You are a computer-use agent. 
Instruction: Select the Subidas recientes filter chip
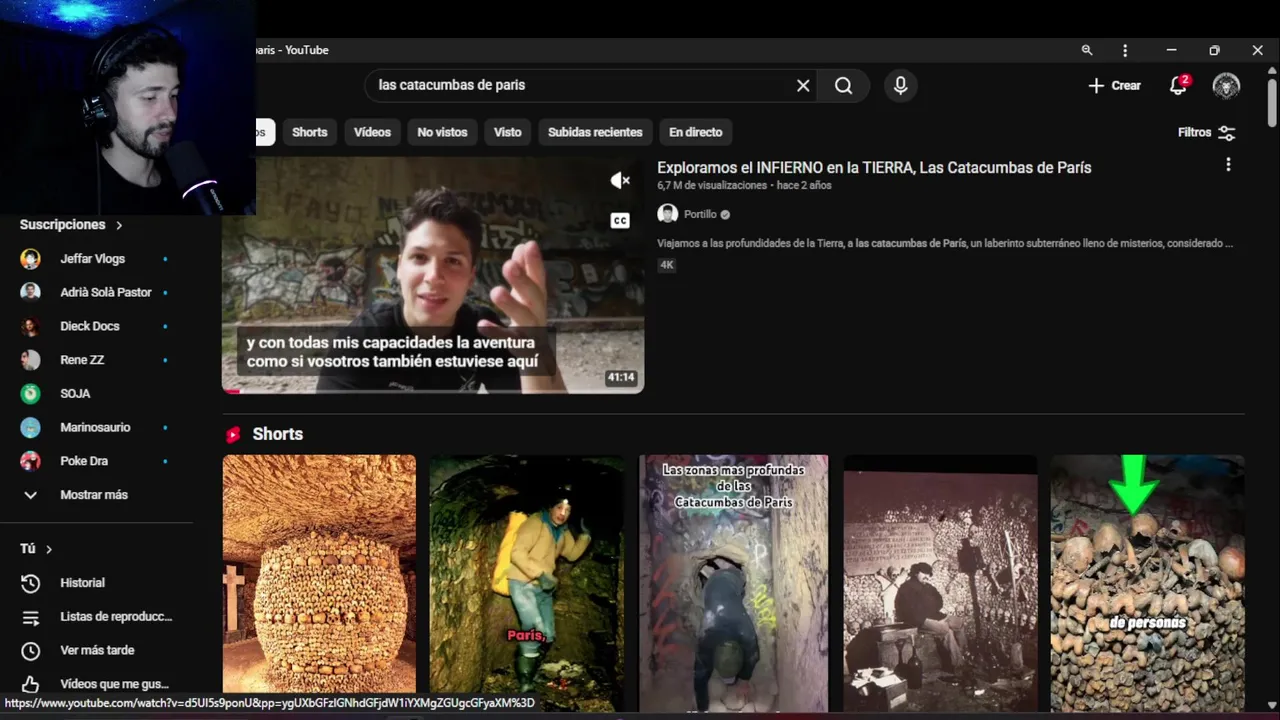tap(595, 132)
